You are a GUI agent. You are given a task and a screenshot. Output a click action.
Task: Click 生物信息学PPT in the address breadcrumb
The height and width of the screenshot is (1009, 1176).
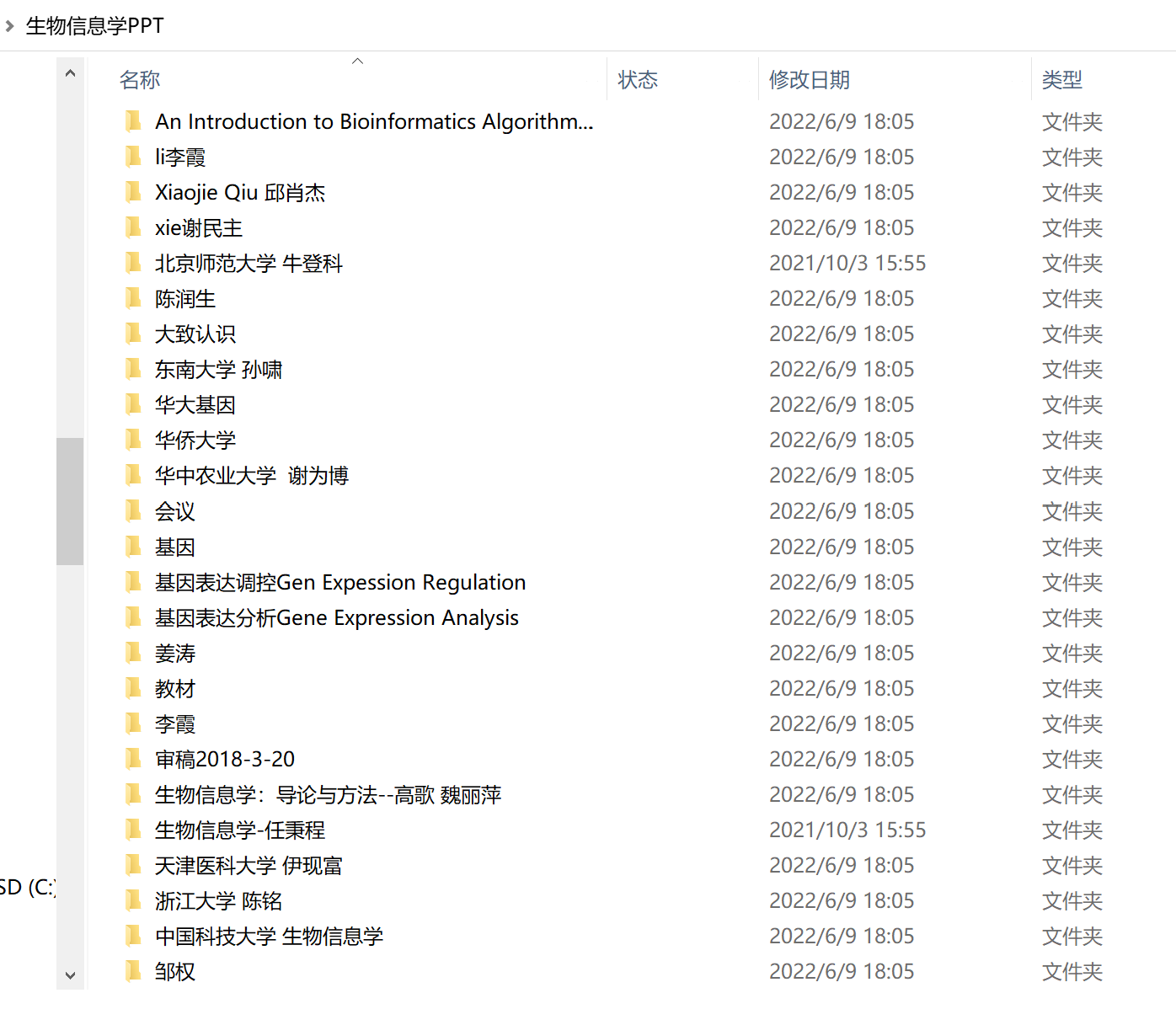pyautogui.click(x=95, y=26)
